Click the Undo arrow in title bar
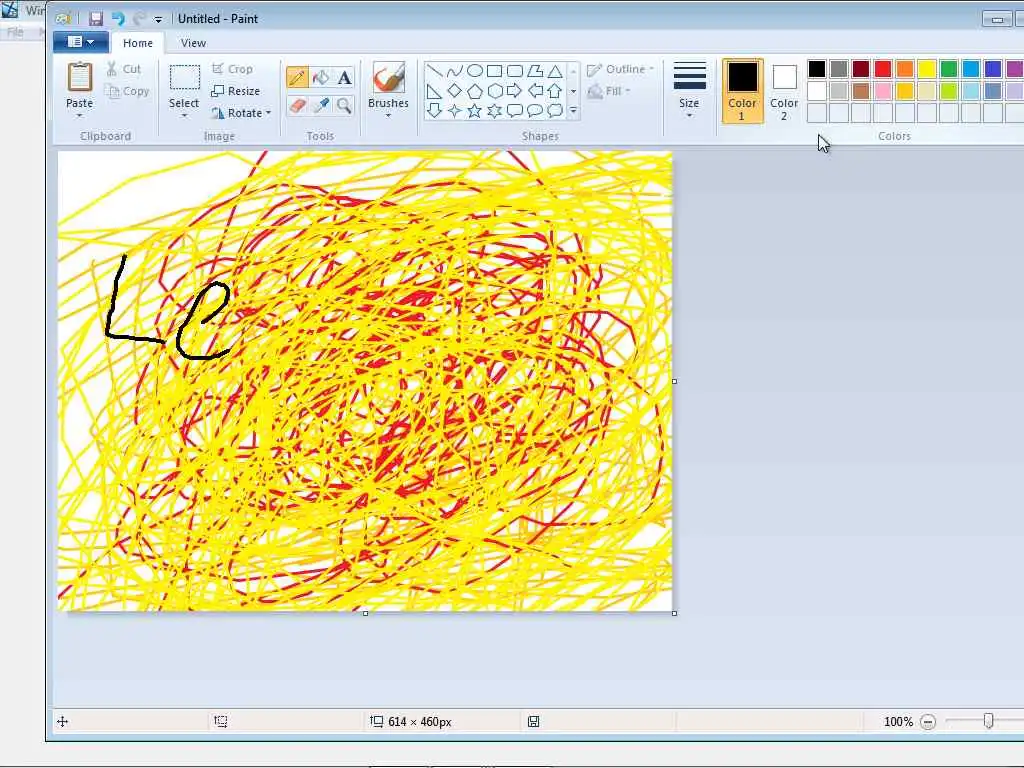The height and width of the screenshot is (768, 1024). coord(118,19)
